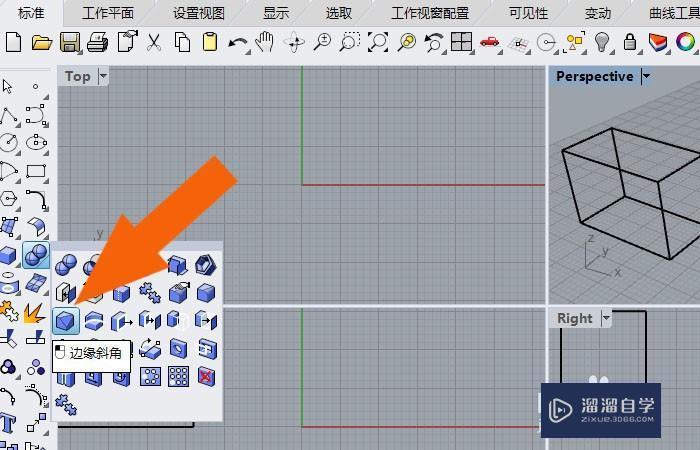Open a file with the folder icon
The width and height of the screenshot is (700, 450).
click(42, 43)
